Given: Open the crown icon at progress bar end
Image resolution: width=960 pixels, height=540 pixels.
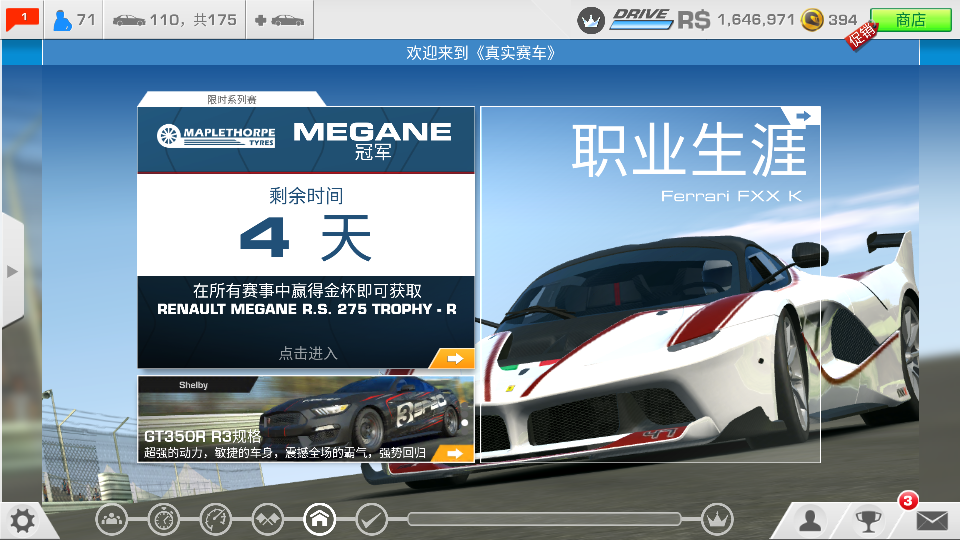Looking at the screenshot, I should (x=717, y=520).
